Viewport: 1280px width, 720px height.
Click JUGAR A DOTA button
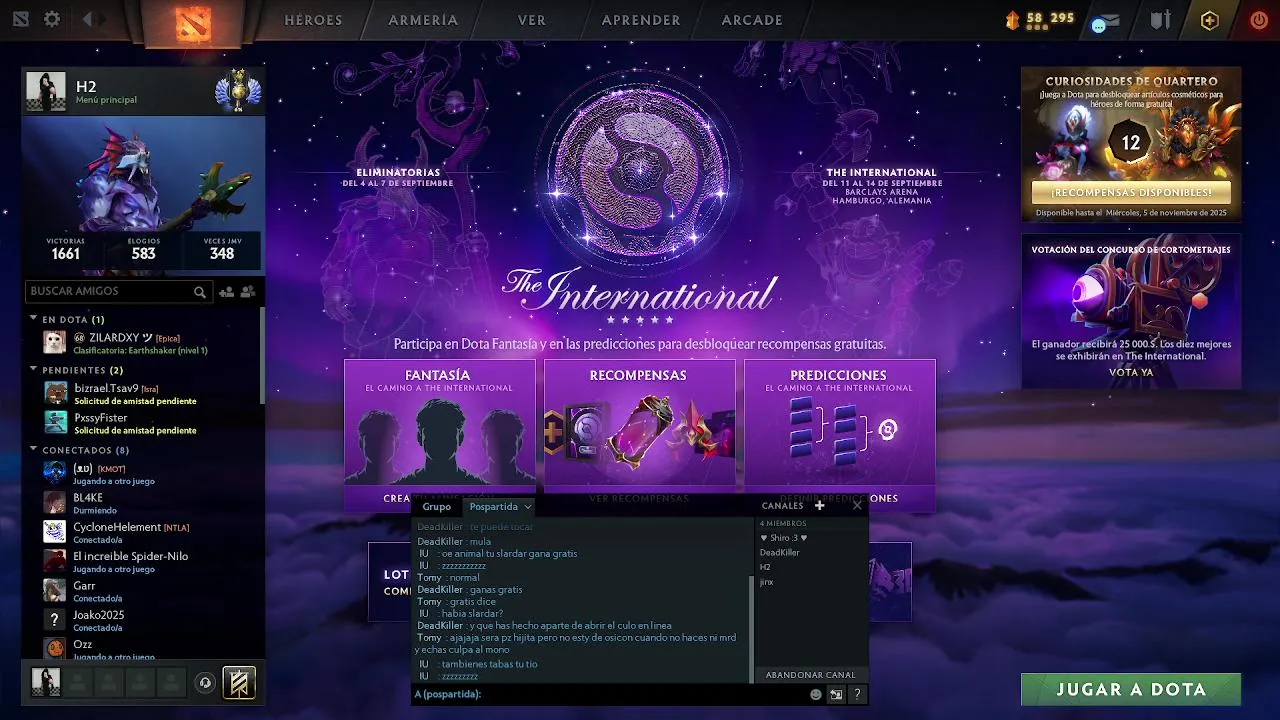pyautogui.click(x=1131, y=689)
